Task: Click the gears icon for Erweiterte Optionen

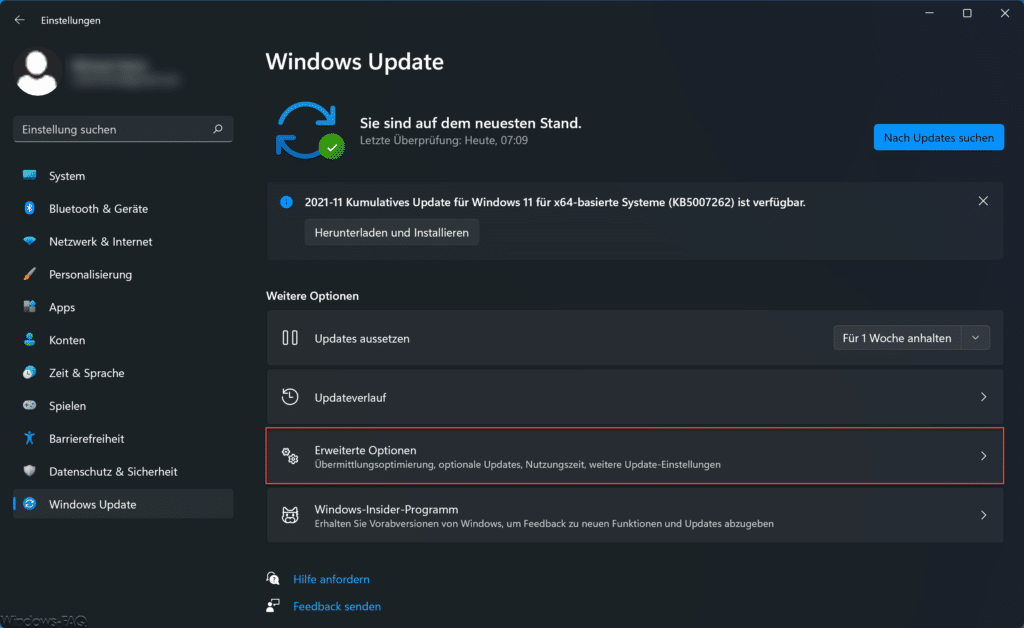Action: coord(290,456)
